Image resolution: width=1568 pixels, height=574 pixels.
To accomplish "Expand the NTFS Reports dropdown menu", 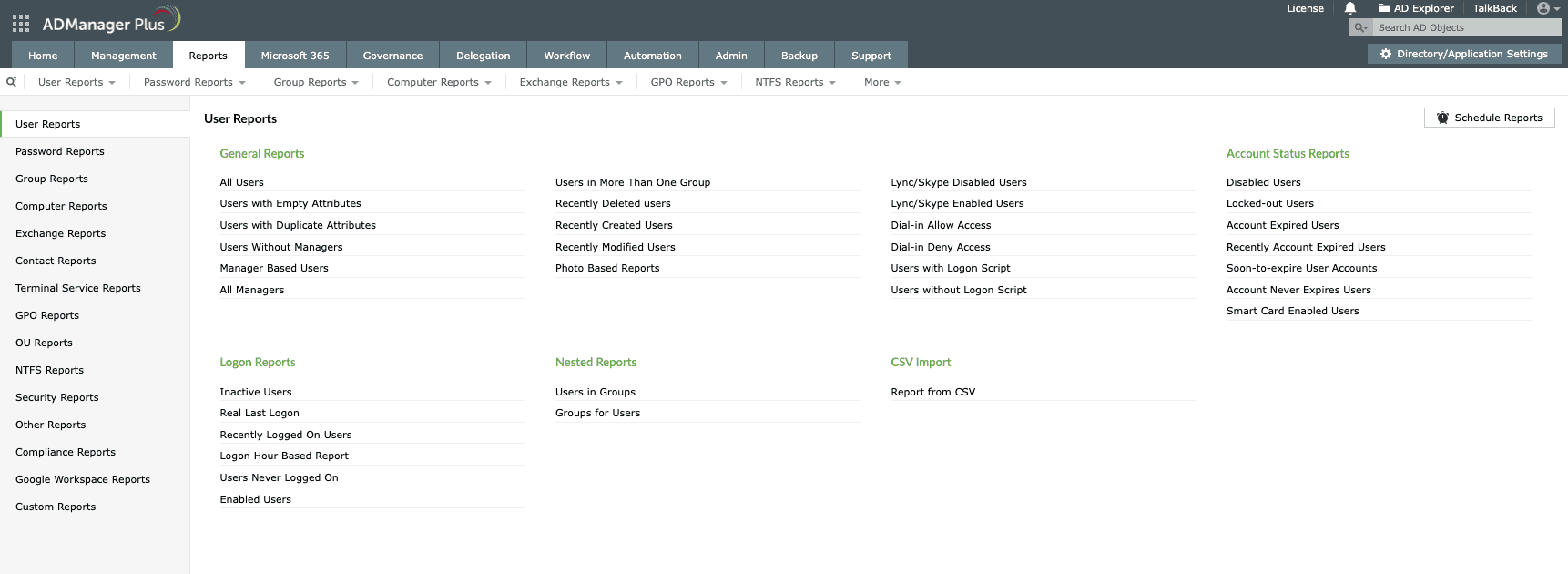I will point(795,82).
